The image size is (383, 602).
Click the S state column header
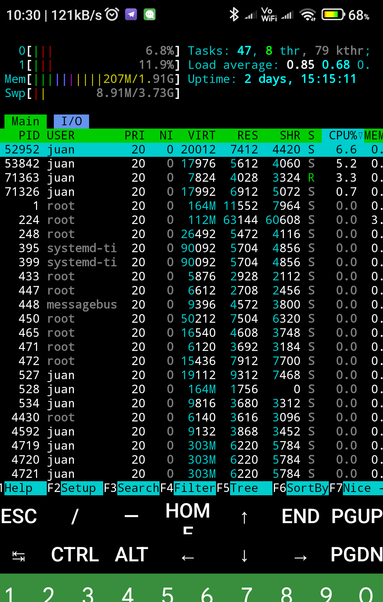pos(311,136)
